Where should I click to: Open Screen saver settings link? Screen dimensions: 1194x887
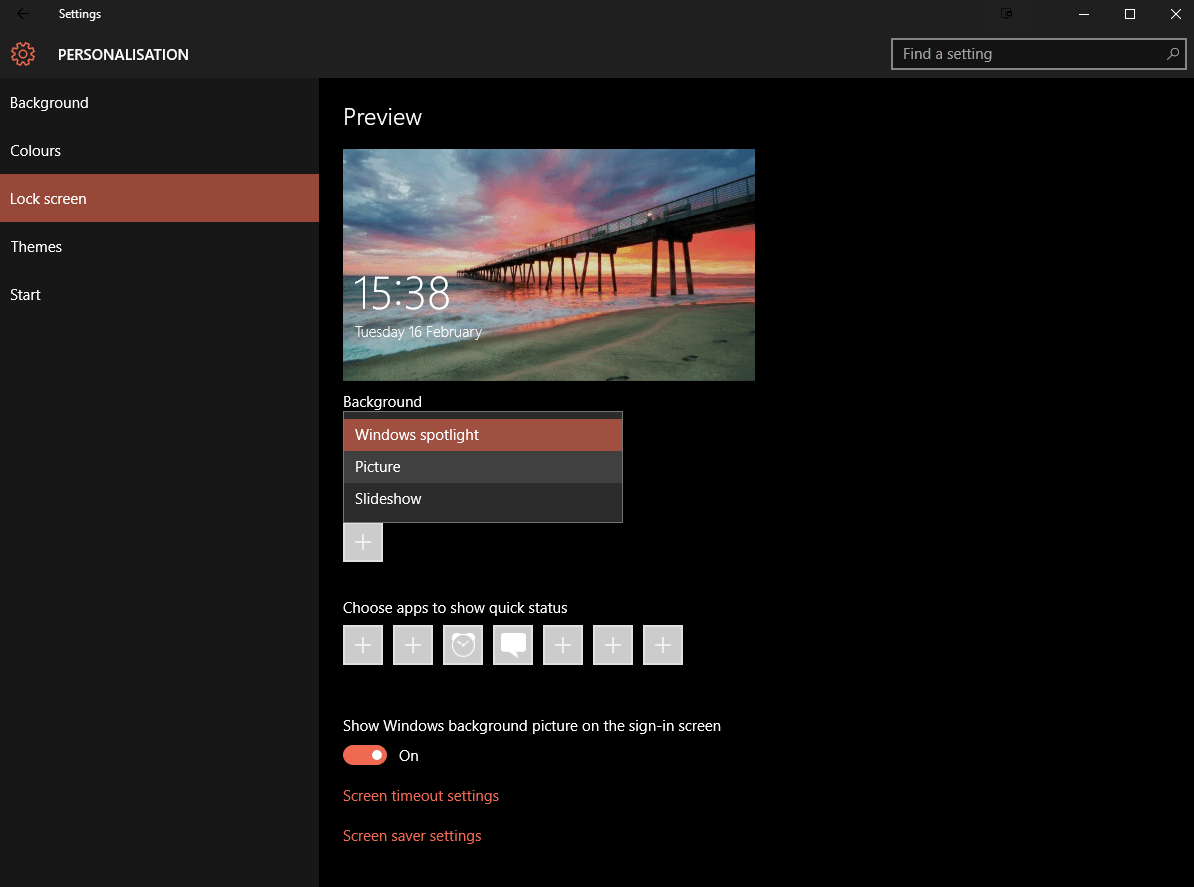(x=412, y=836)
